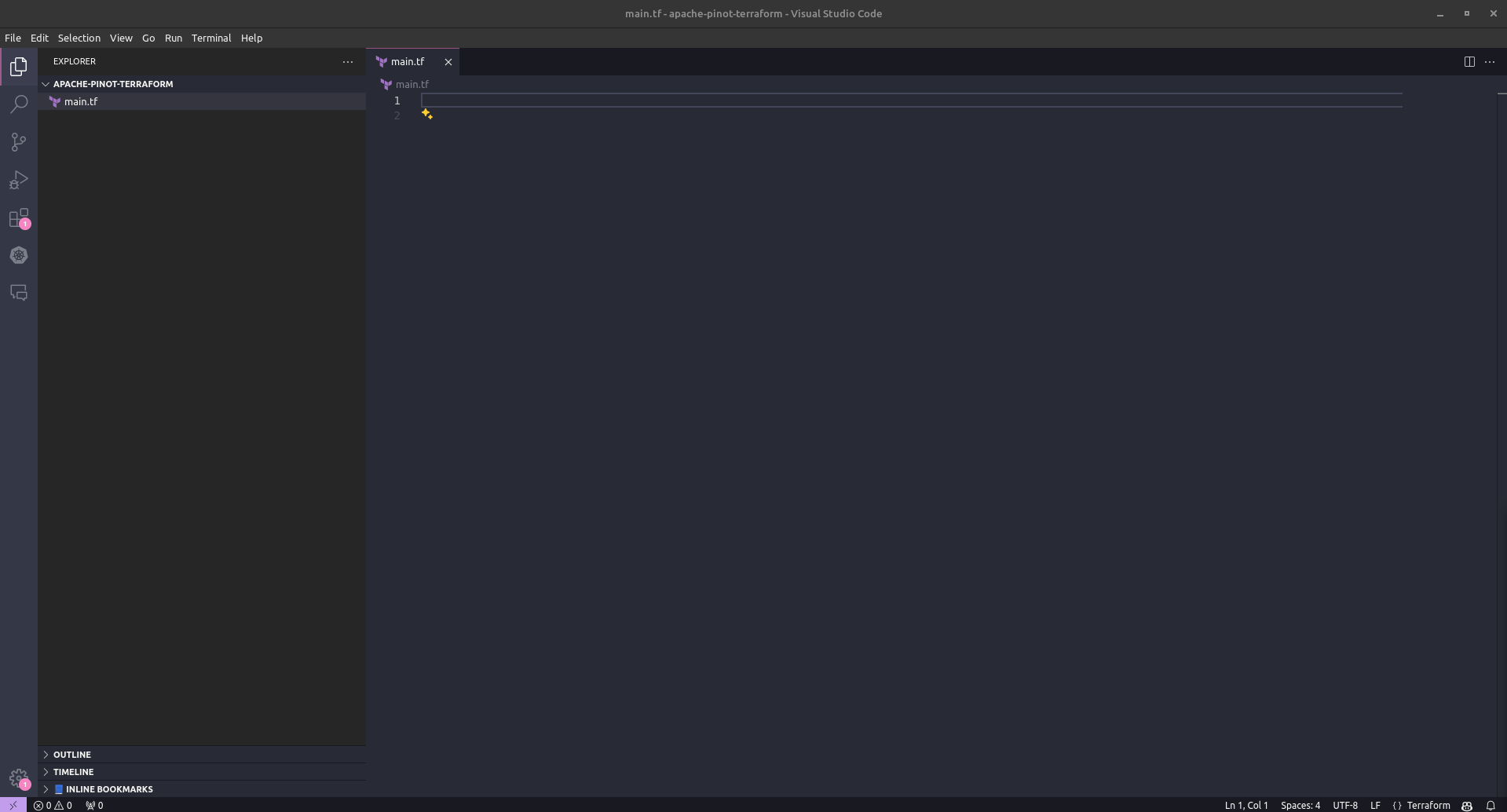This screenshot has height=812, width=1507.
Task: Click the remote window indicator in status bar
Action: click(x=13, y=805)
